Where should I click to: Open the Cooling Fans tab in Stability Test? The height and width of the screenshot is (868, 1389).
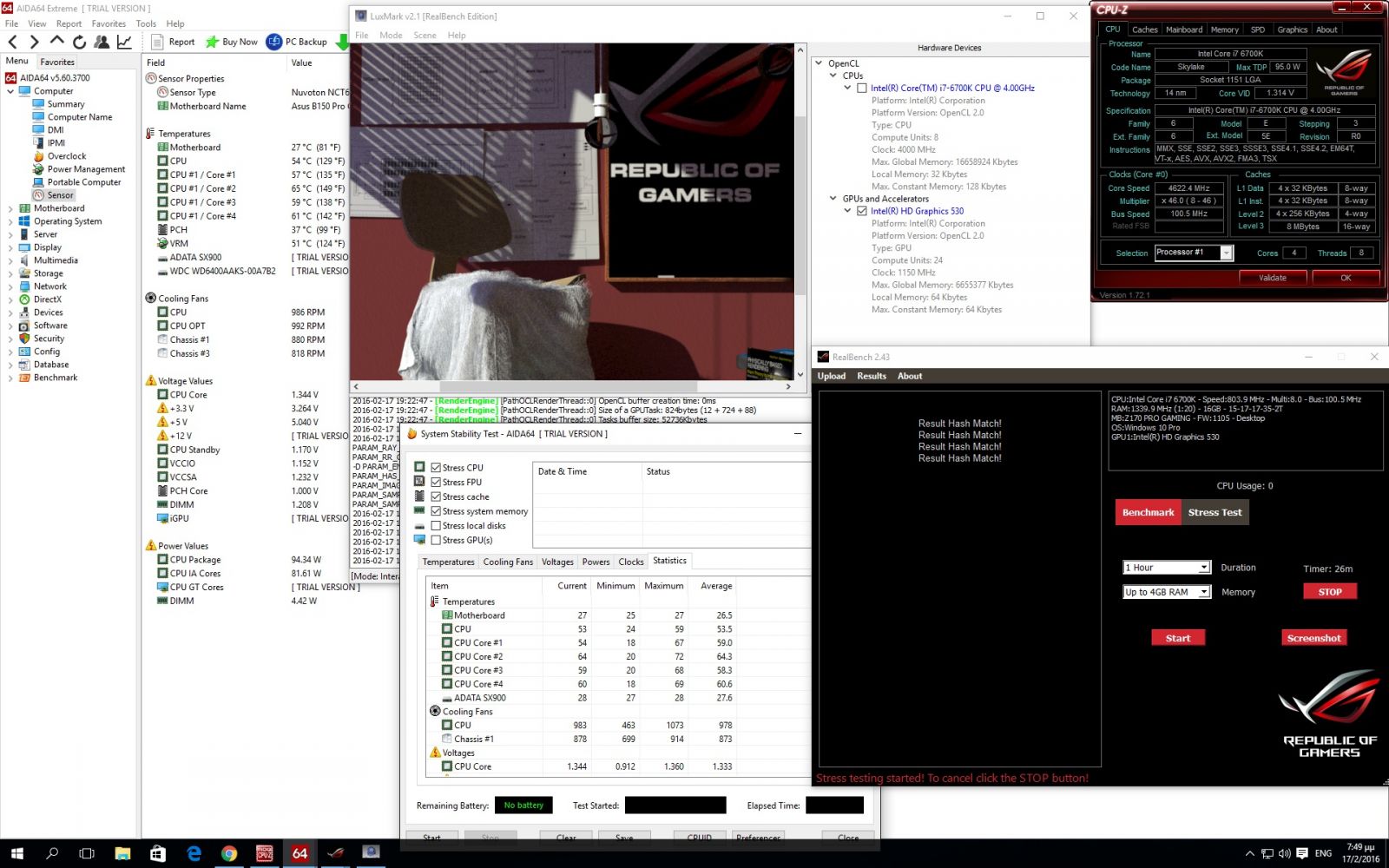pos(508,562)
